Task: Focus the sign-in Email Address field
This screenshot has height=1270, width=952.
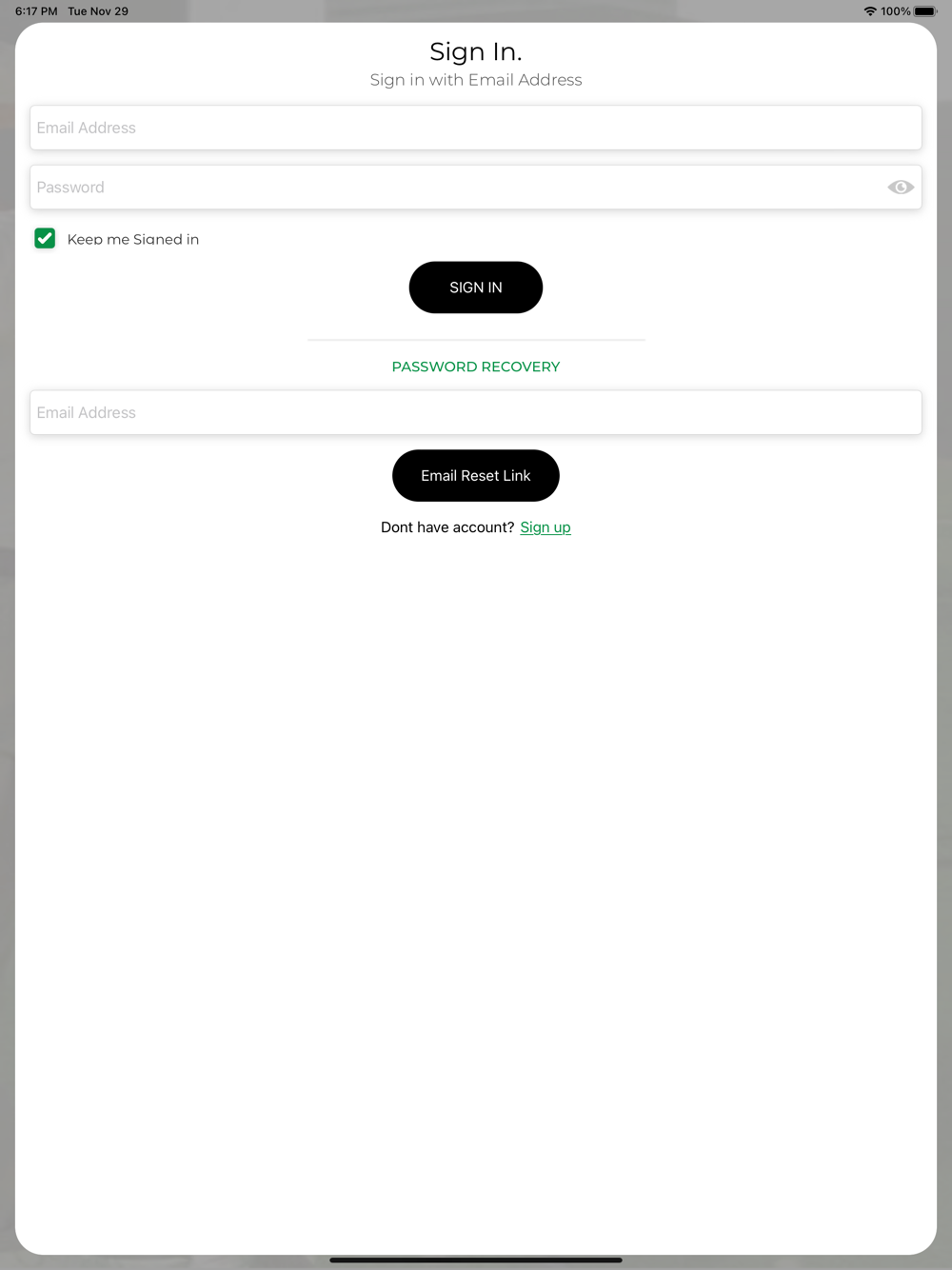Action: pos(476,128)
